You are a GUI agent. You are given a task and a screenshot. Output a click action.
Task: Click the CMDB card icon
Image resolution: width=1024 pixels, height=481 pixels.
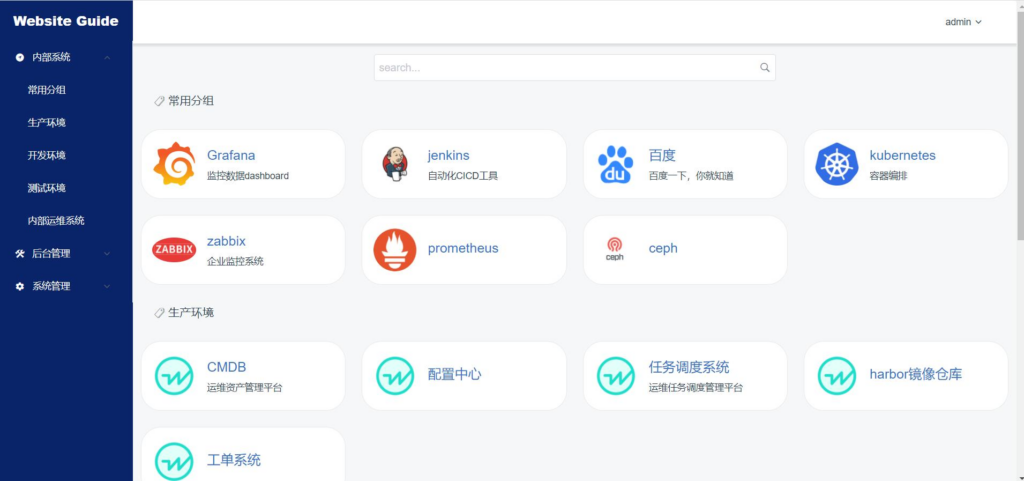click(174, 376)
